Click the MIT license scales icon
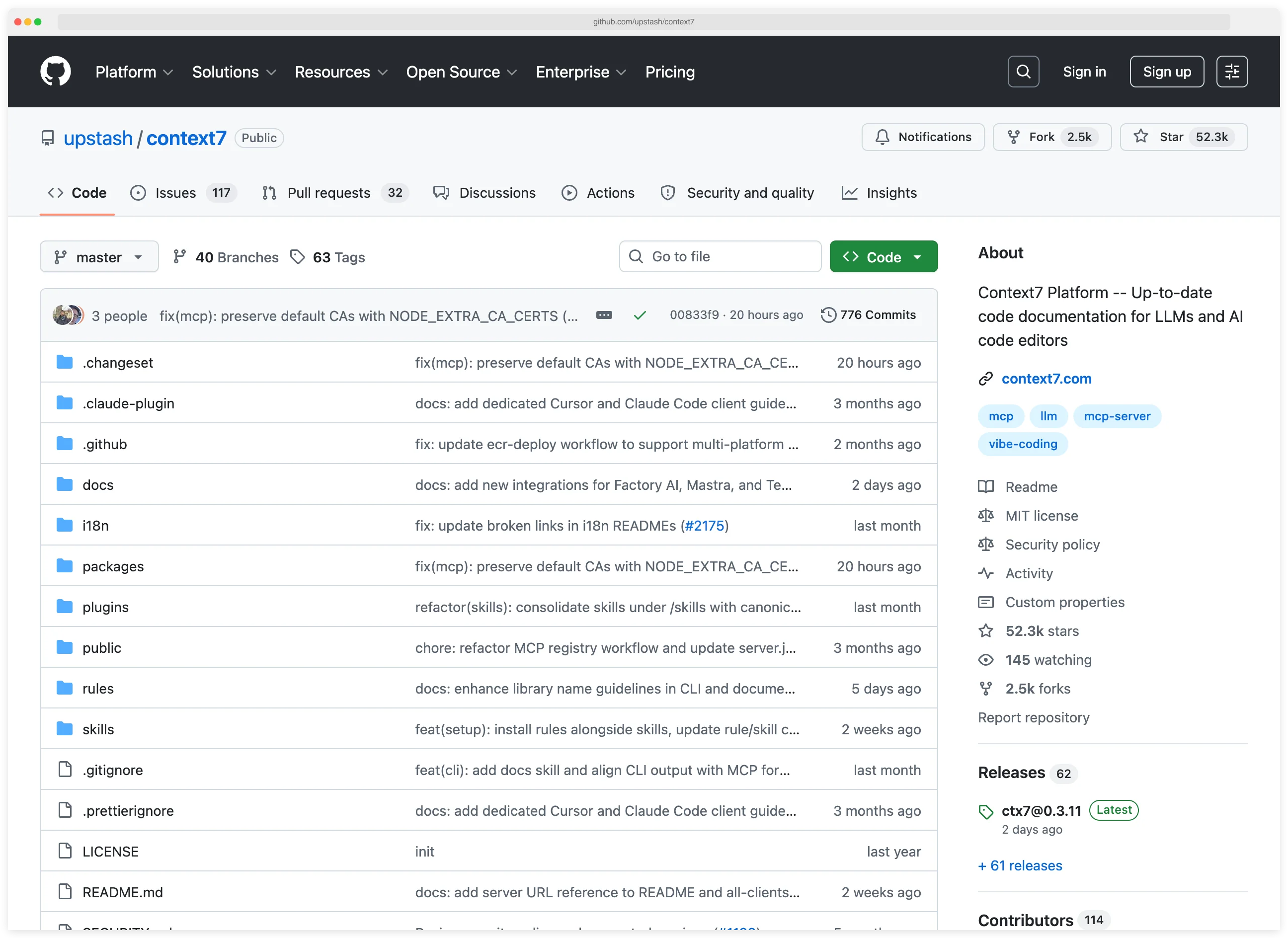 (986, 515)
